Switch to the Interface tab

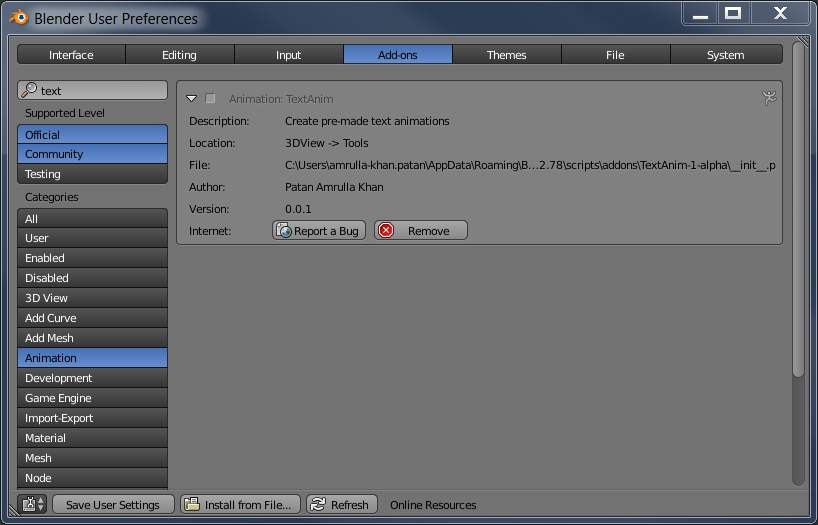71,54
